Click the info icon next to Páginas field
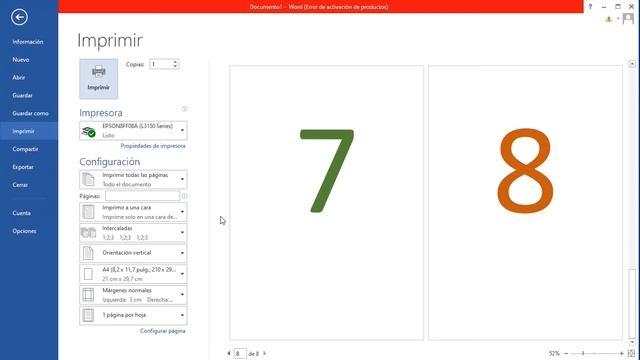The height and width of the screenshot is (360, 640). [x=184, y=196]
